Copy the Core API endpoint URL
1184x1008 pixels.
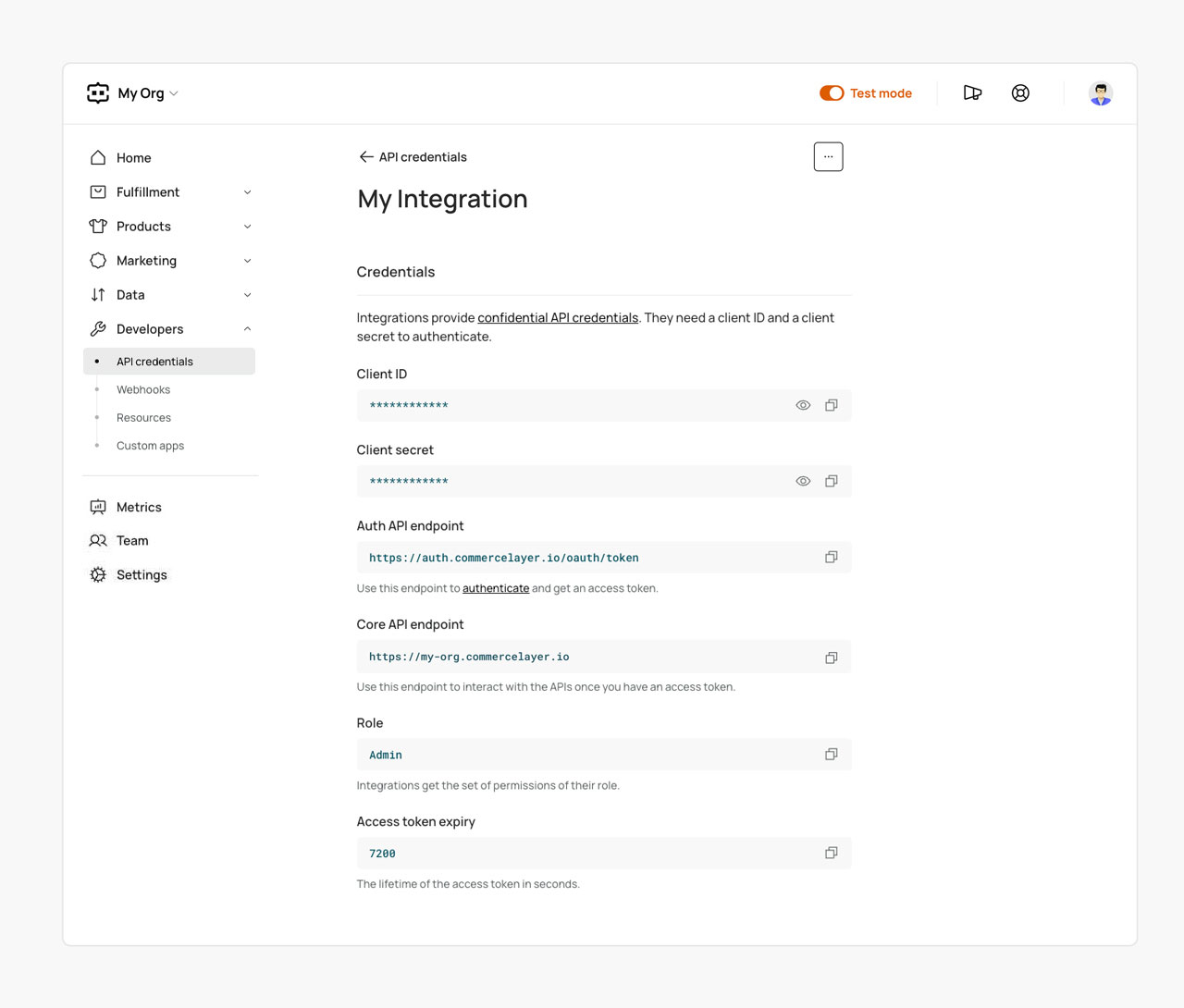point(831,658)
